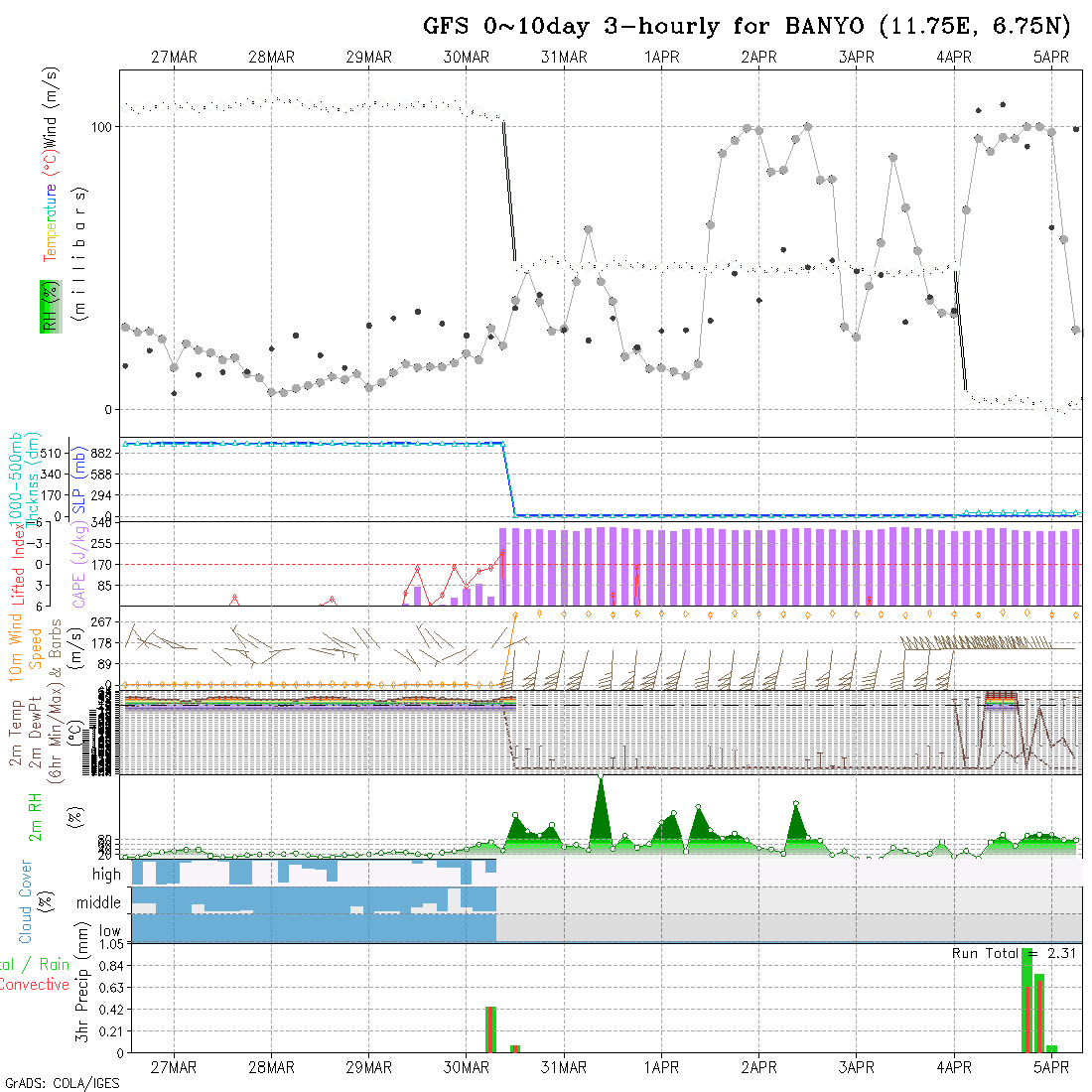Click the 'middle' cloud cover row label
The height and width of the screenshot is (1092, 1092).
click(99, 902)
